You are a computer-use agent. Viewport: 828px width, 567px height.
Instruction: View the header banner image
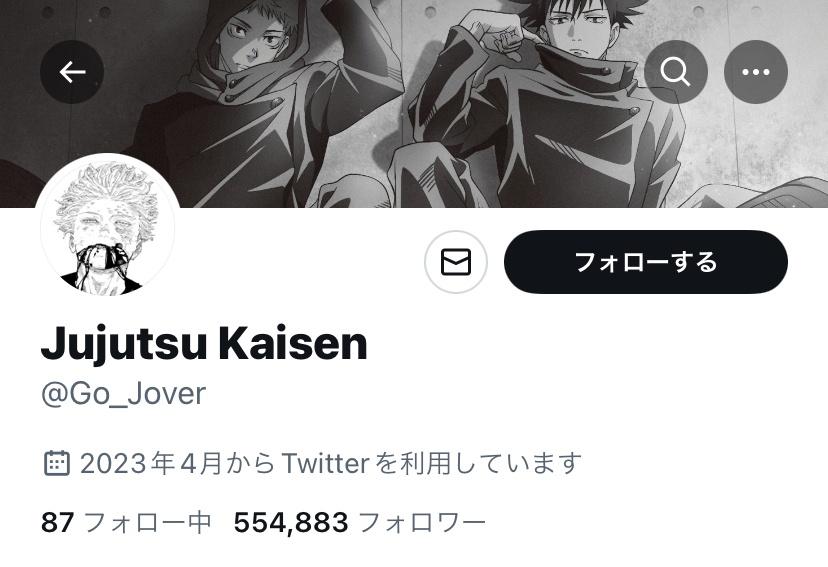click(414, 103)
